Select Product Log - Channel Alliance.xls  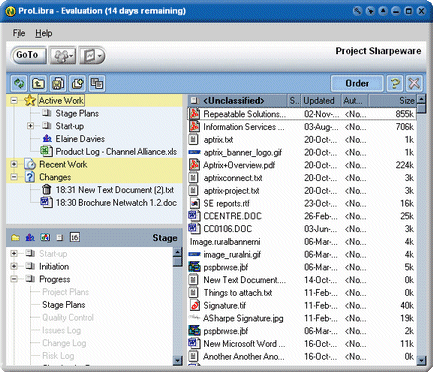116,152
